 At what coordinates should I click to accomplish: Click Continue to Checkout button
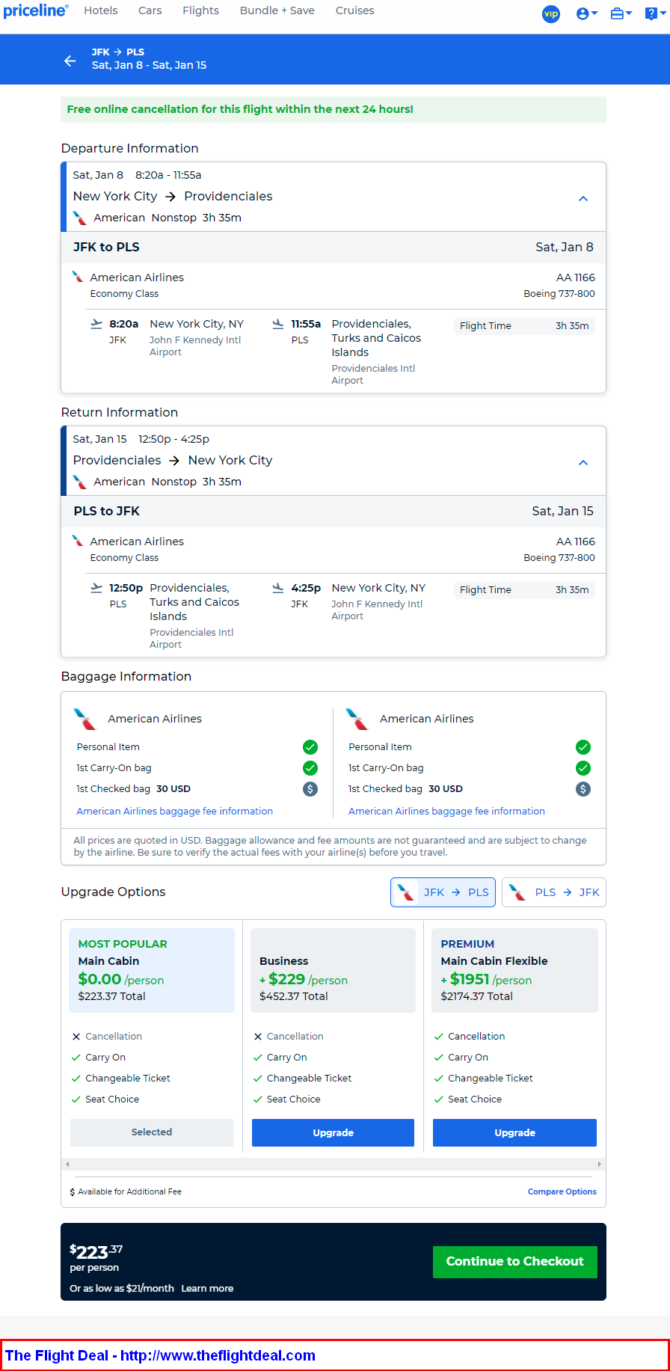click(x=515, y=1261)
